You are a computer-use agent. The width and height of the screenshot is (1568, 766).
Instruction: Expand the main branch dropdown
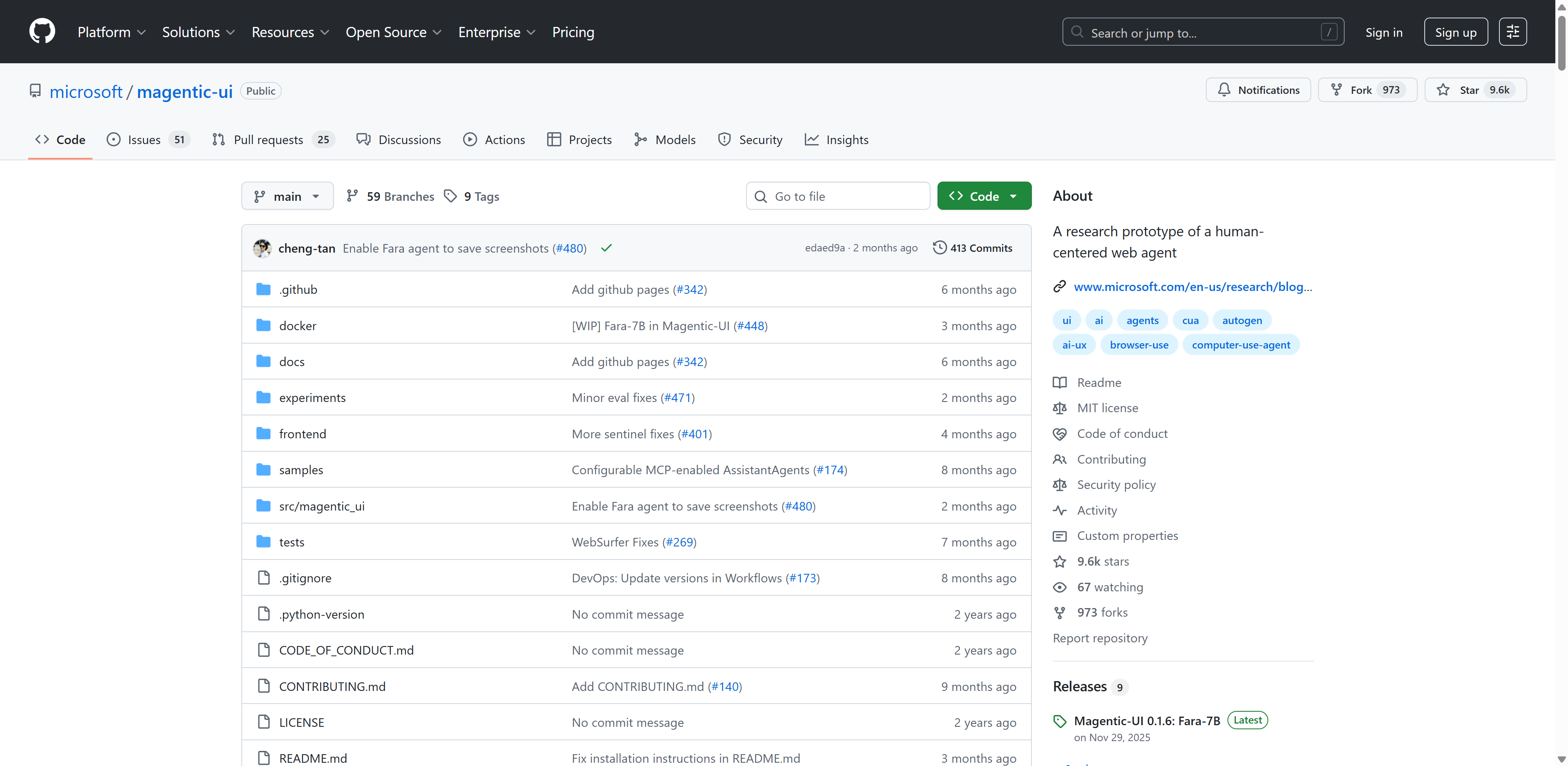pyautogui.click(x=287, y=196)
